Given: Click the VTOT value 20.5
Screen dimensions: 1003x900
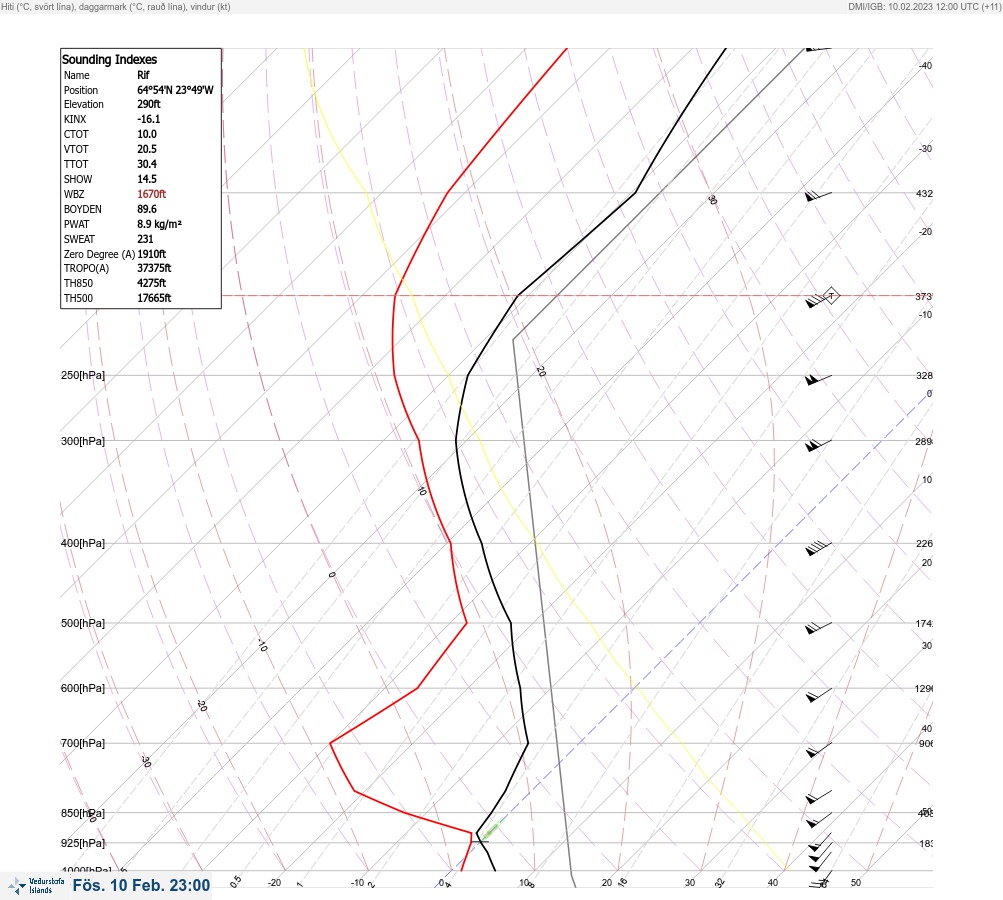Looking at the screenshot, I should click(147, 149).
